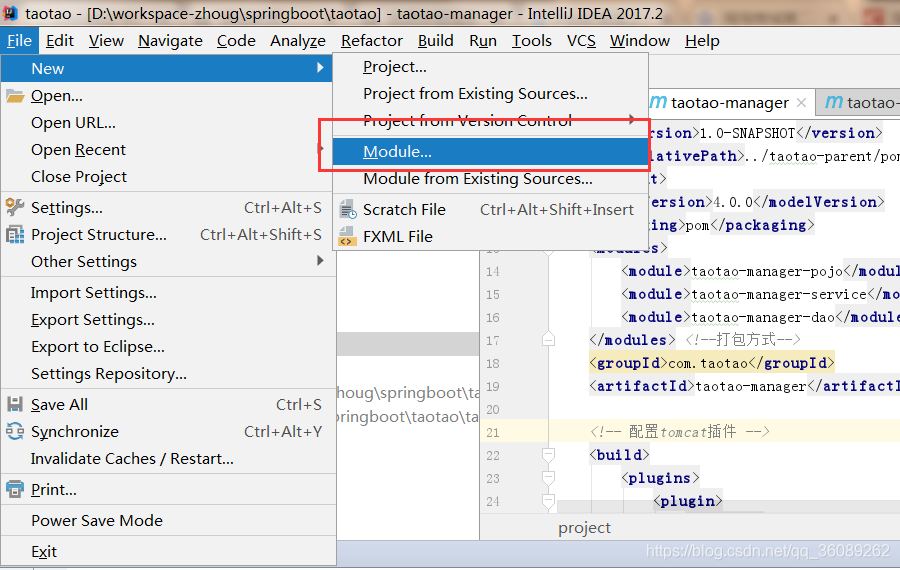
Task: Open the Analyze menu
Action: (x=298, y=41)
